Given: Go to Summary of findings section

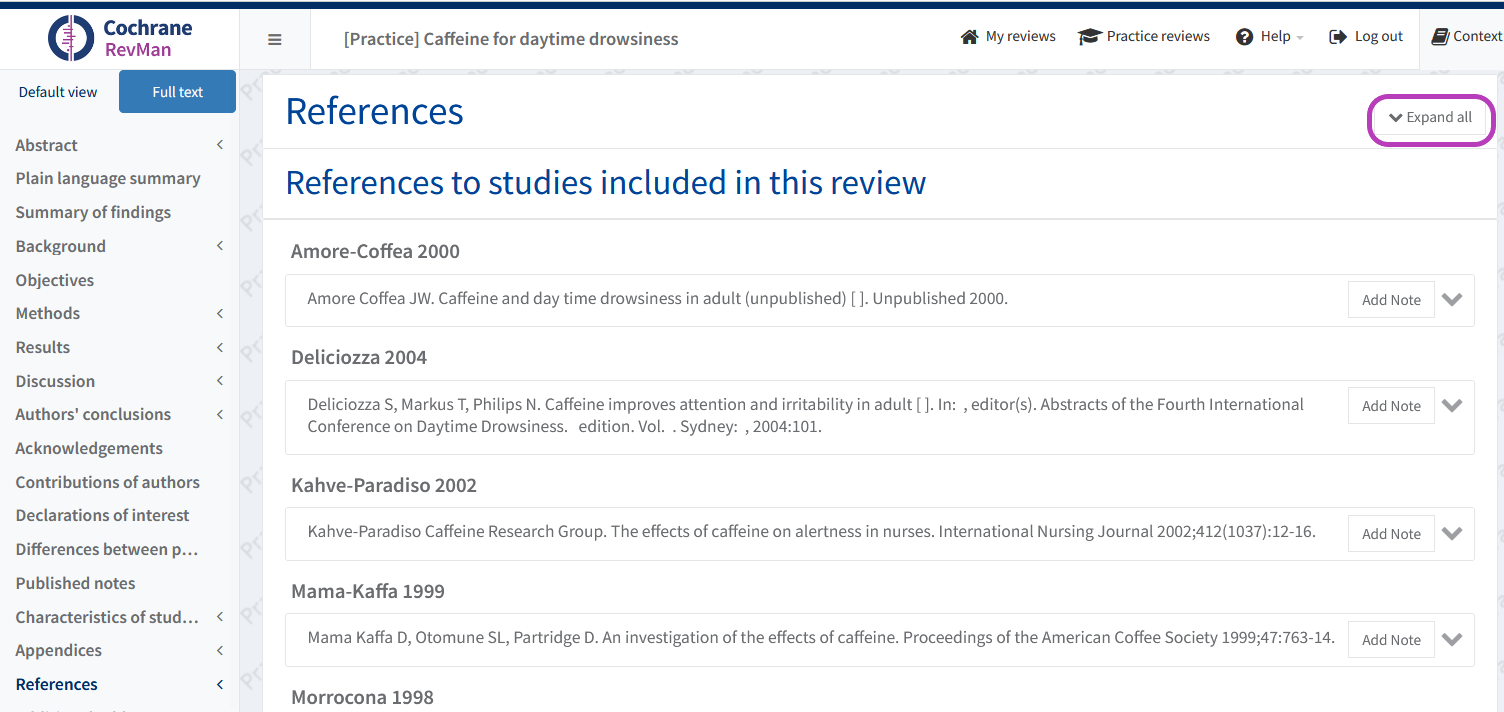Looking at the screenshot, I should [x=93, y=212].
